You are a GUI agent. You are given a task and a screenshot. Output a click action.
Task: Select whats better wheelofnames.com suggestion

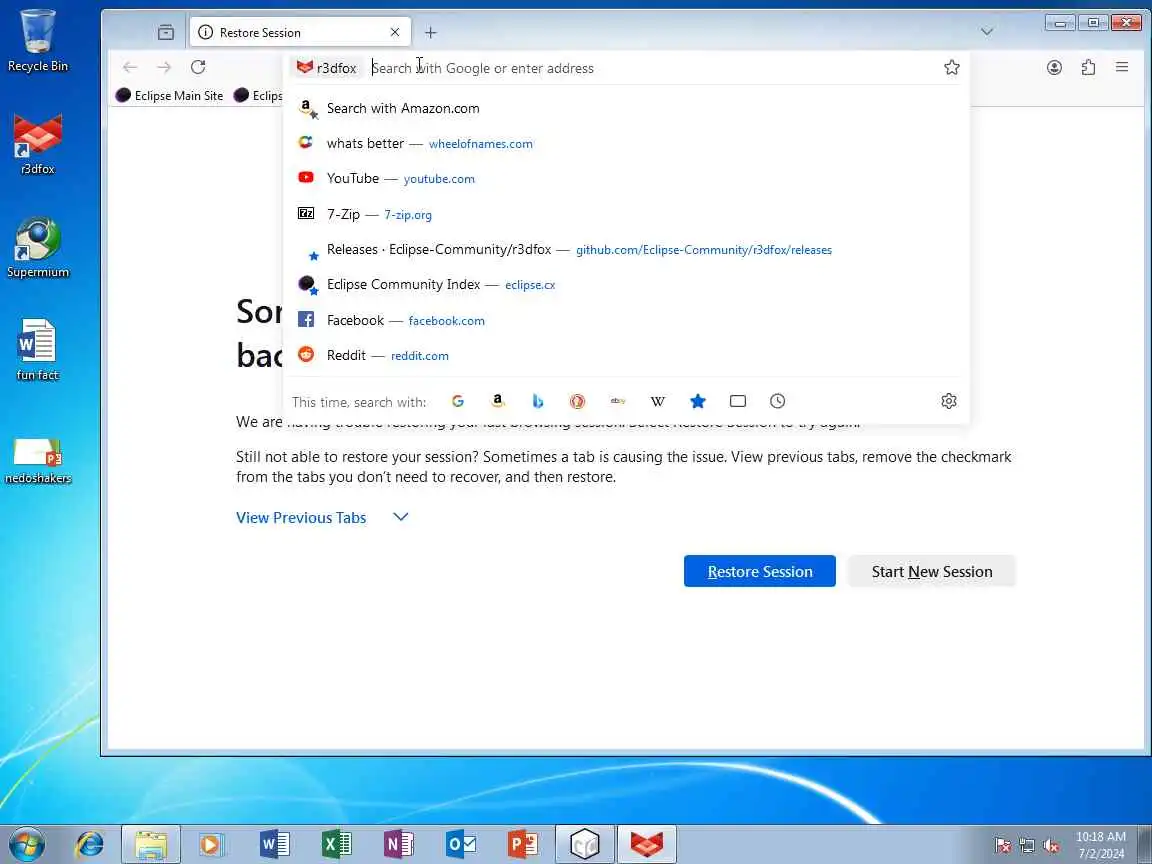click(x=626, y=143)
